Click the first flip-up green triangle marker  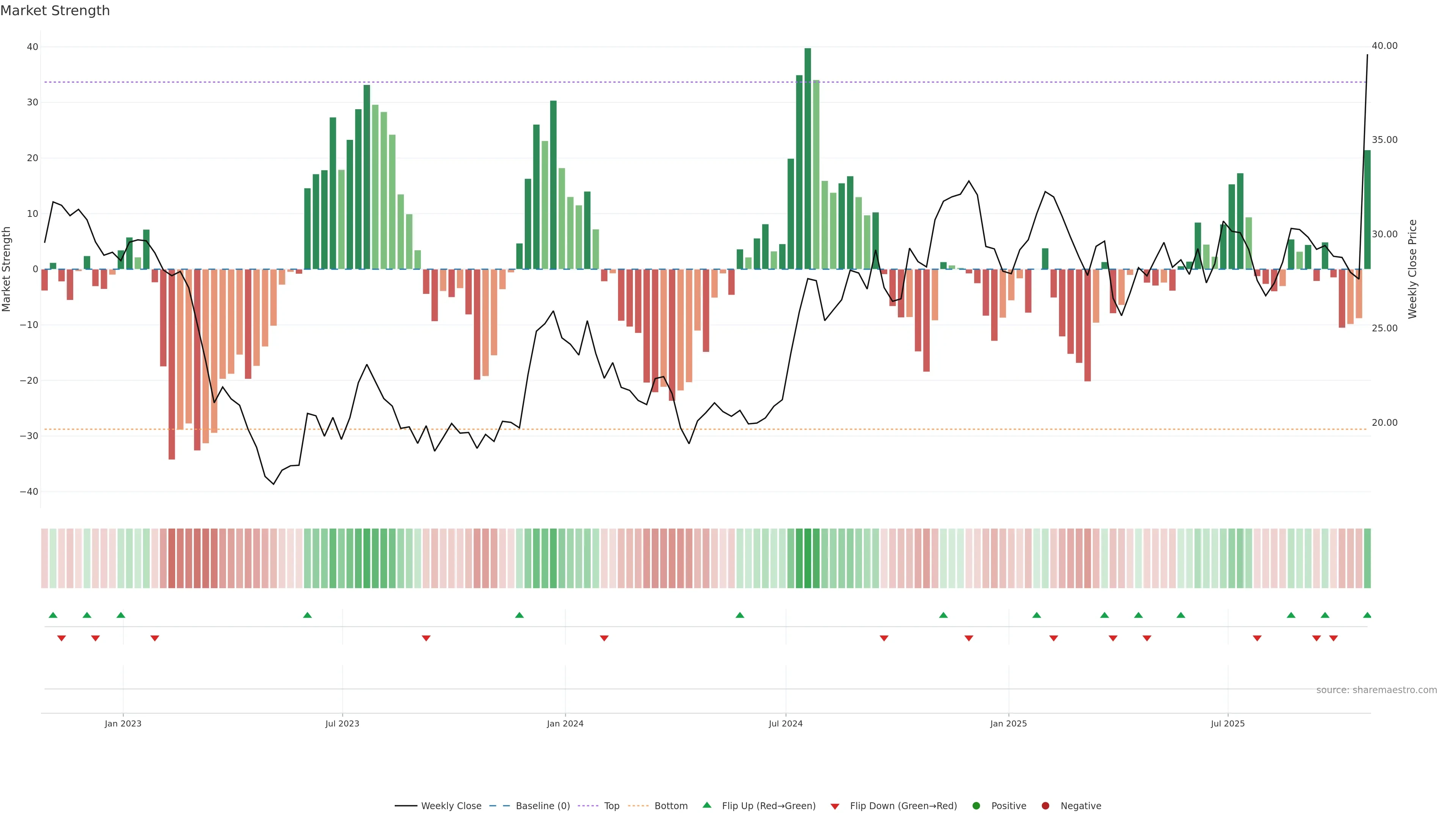[53, 615]
